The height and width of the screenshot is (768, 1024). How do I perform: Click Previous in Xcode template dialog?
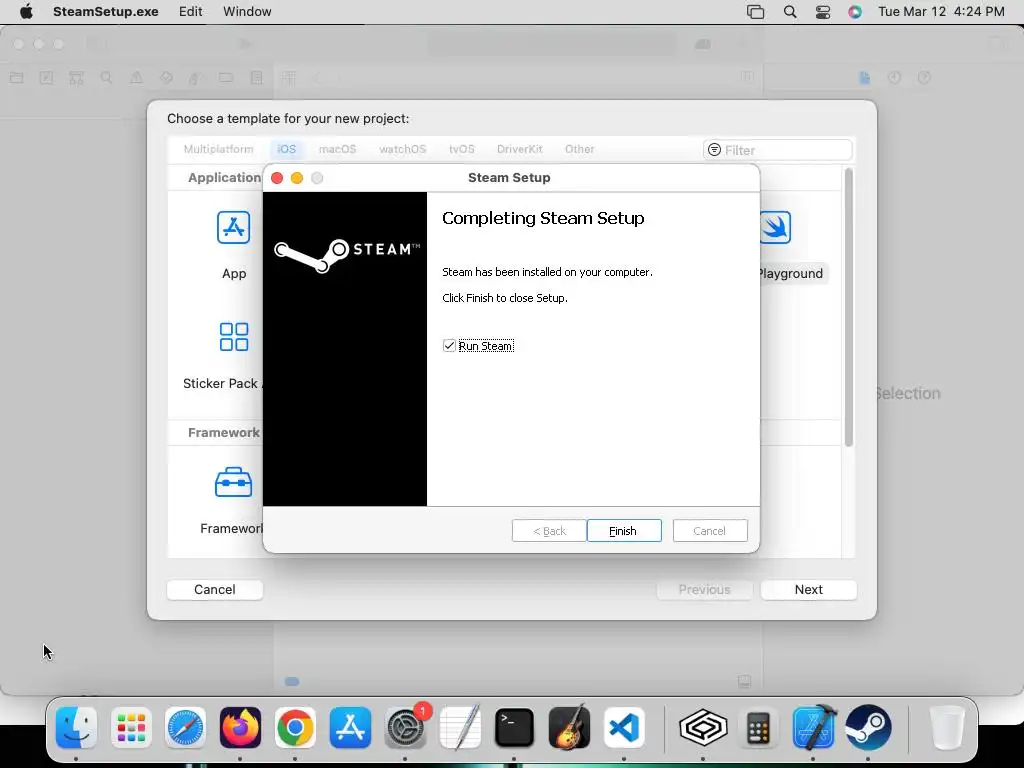pyautogui.click(x=705, y=590)
